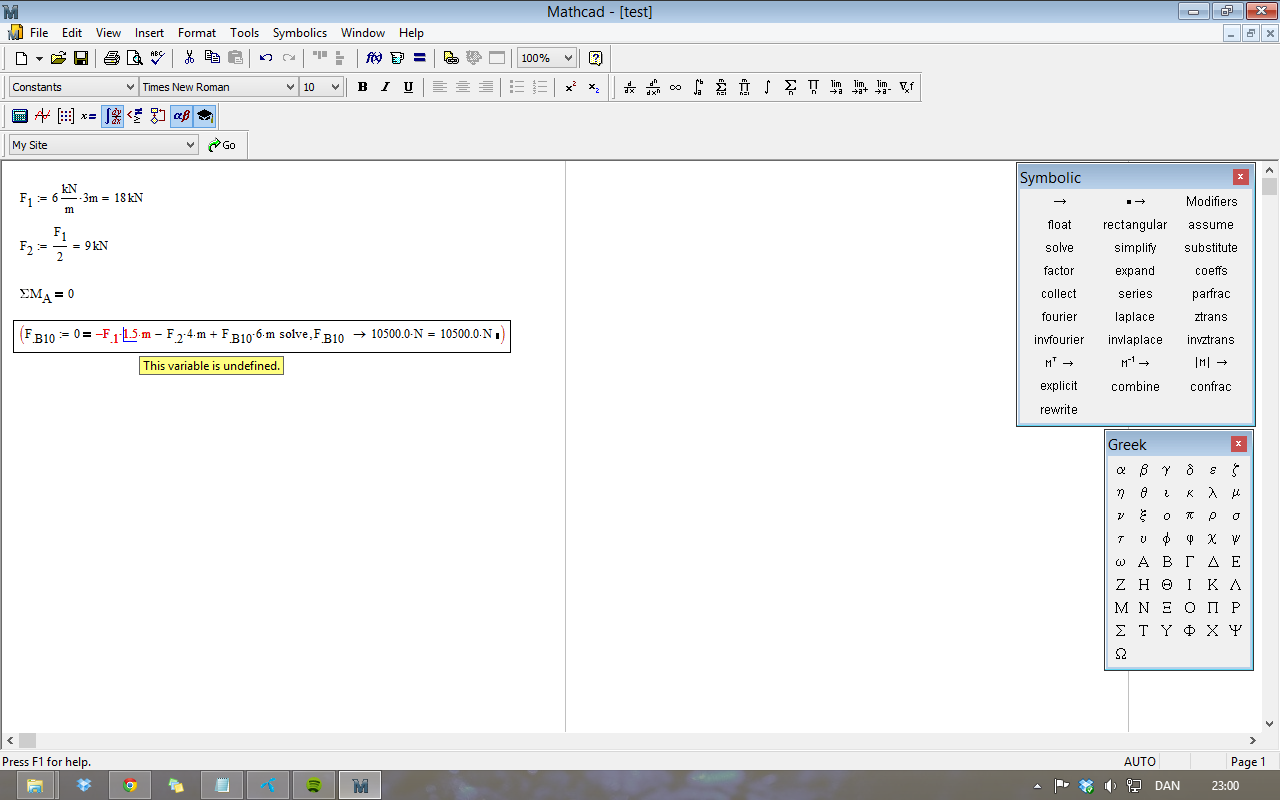Open the Programming toolbar flowchart icon

(158, 116)
